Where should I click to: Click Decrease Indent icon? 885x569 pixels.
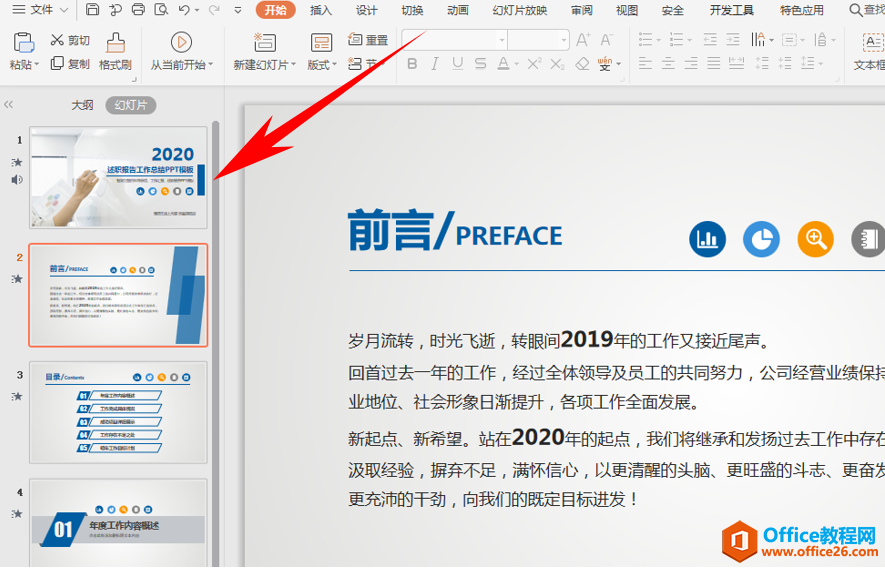710,40
